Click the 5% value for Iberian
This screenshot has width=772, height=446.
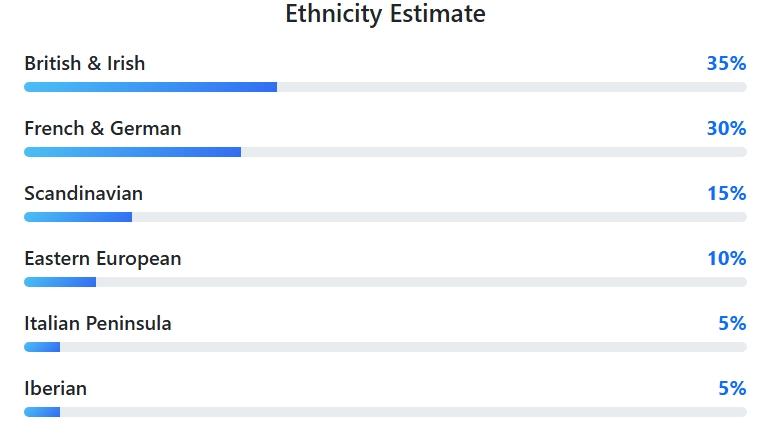(x=732, y=388)
